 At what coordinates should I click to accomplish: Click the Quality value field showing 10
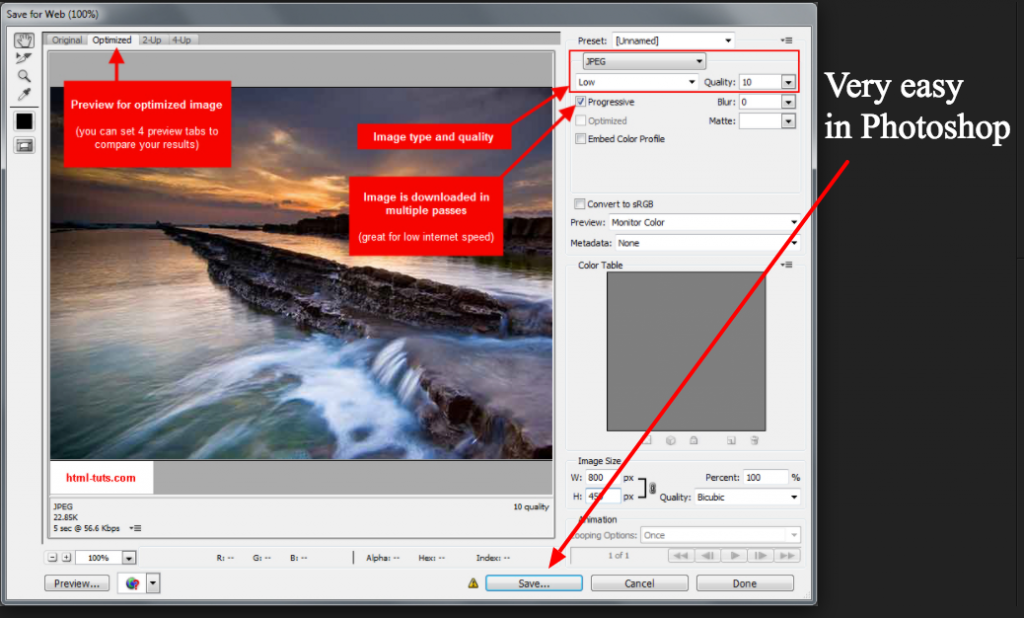pyautogui.click(x=760, y=82)
